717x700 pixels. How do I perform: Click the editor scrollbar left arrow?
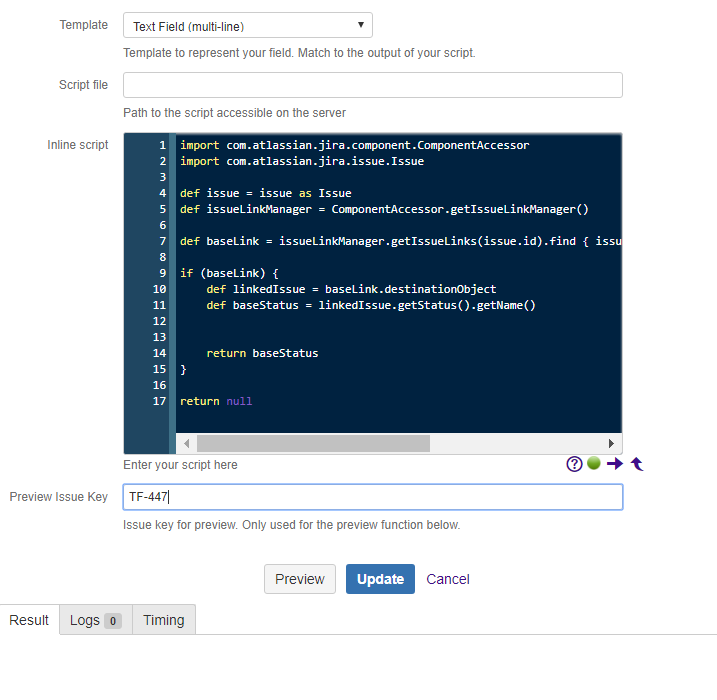click(x=187, y=444)
